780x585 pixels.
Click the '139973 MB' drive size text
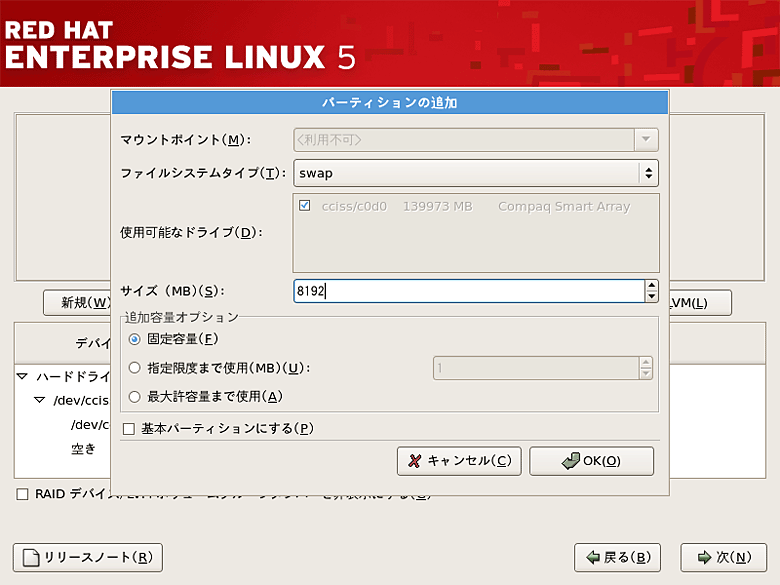coord(438,206)
